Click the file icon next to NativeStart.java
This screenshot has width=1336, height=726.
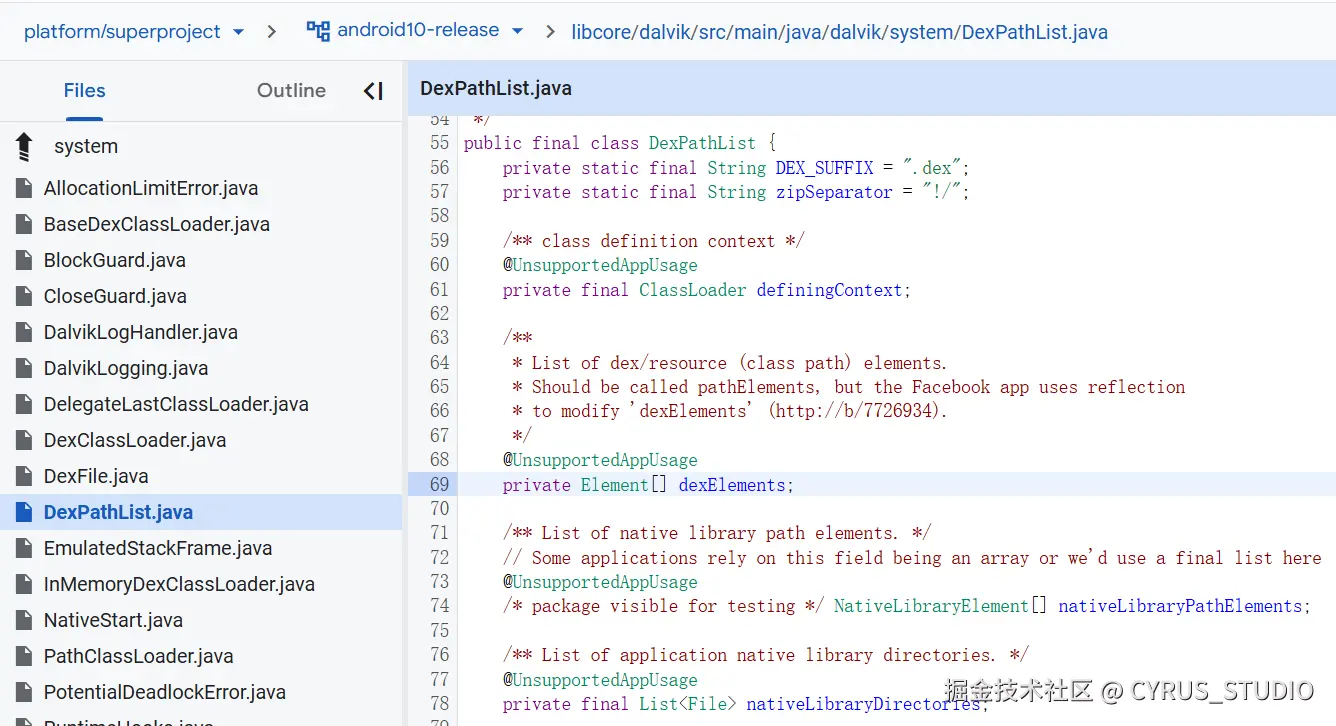click(x=24, y=620)
